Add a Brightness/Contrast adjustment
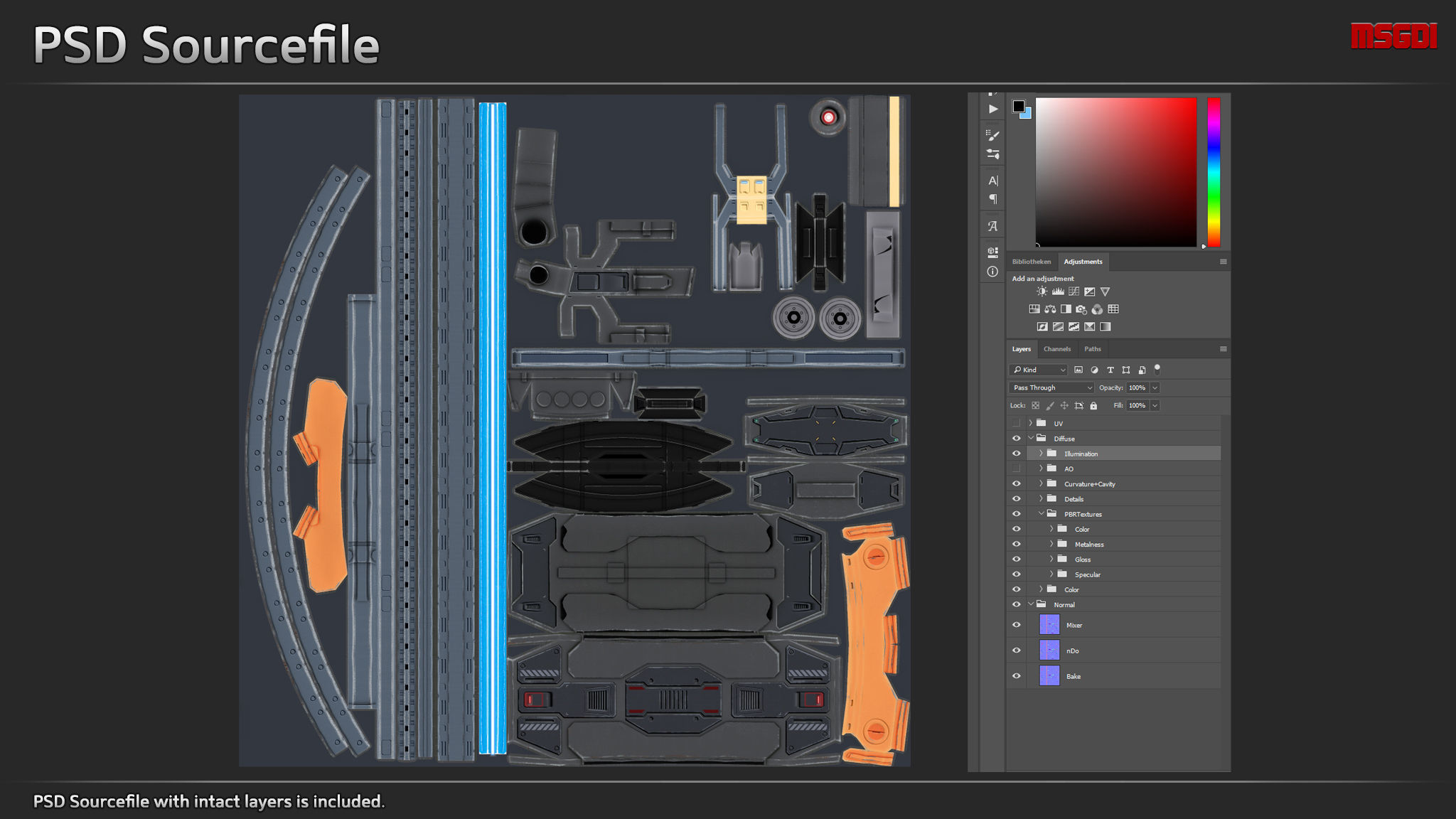Screen dimensions: 1456x819 click(x=1042, y=291)
